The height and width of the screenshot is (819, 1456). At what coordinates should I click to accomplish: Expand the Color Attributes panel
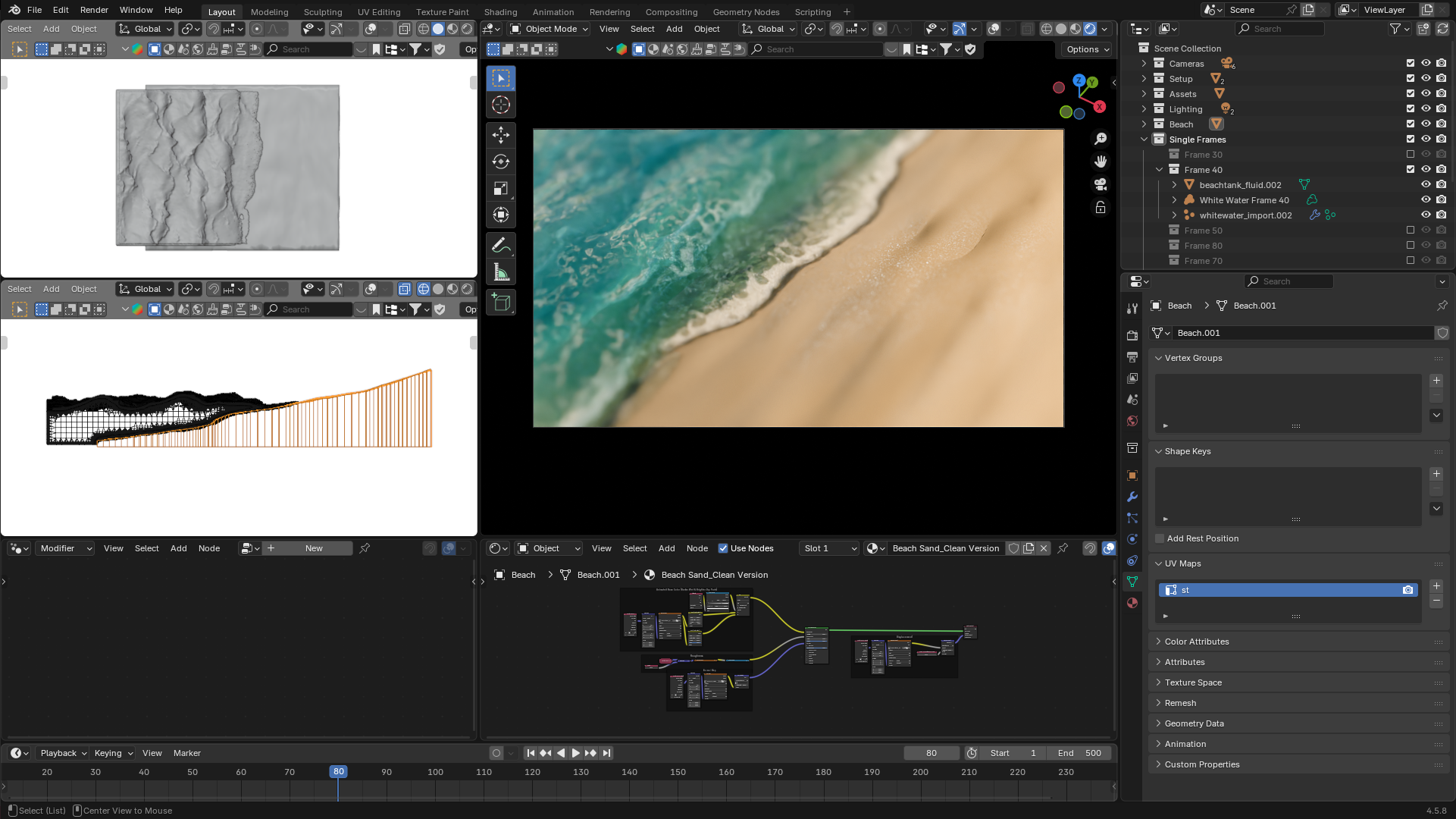tap(1158, 642)
